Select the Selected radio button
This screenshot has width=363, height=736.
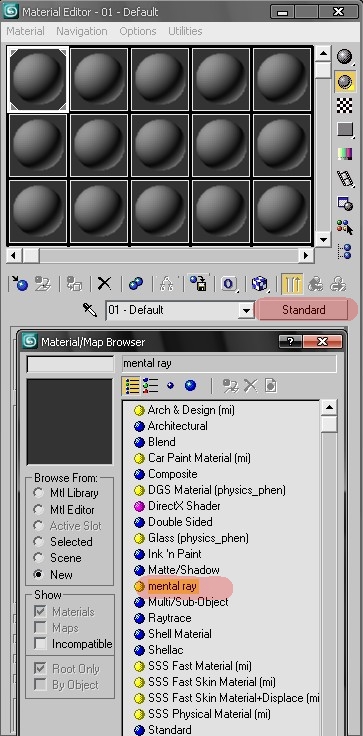click(x=38, y=542)
